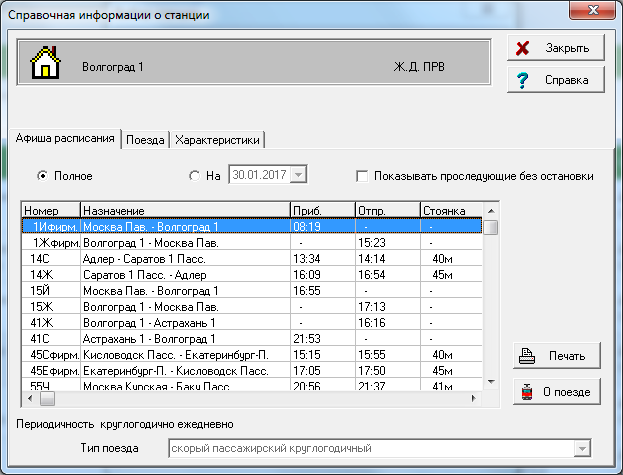623x475 pixels.
Task: Enable Показывать проследующие без остановки checkbox
Action: 362,176
